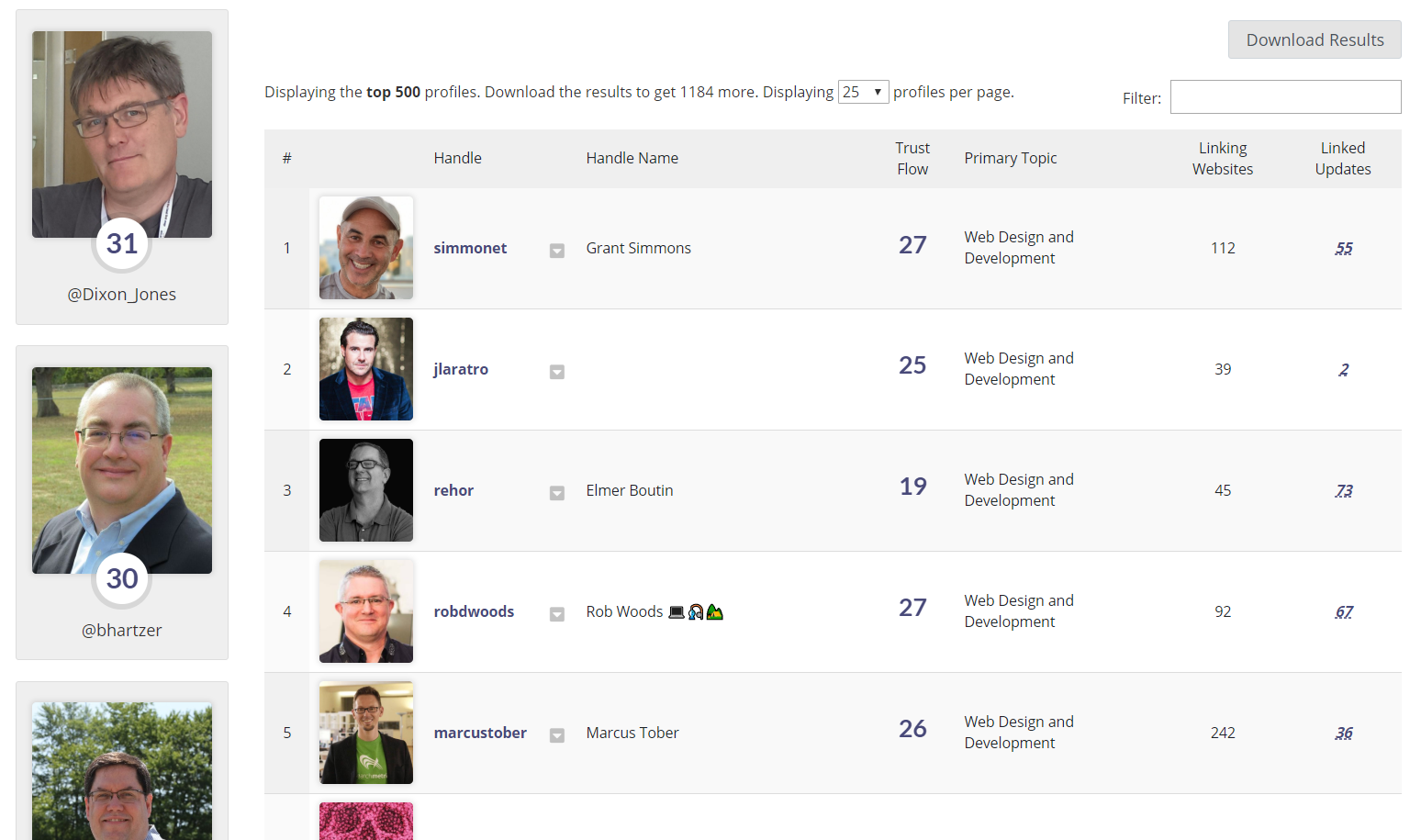
Task: Open the dropdown arrow beside simmonet
Action: [x=556, y=251]
